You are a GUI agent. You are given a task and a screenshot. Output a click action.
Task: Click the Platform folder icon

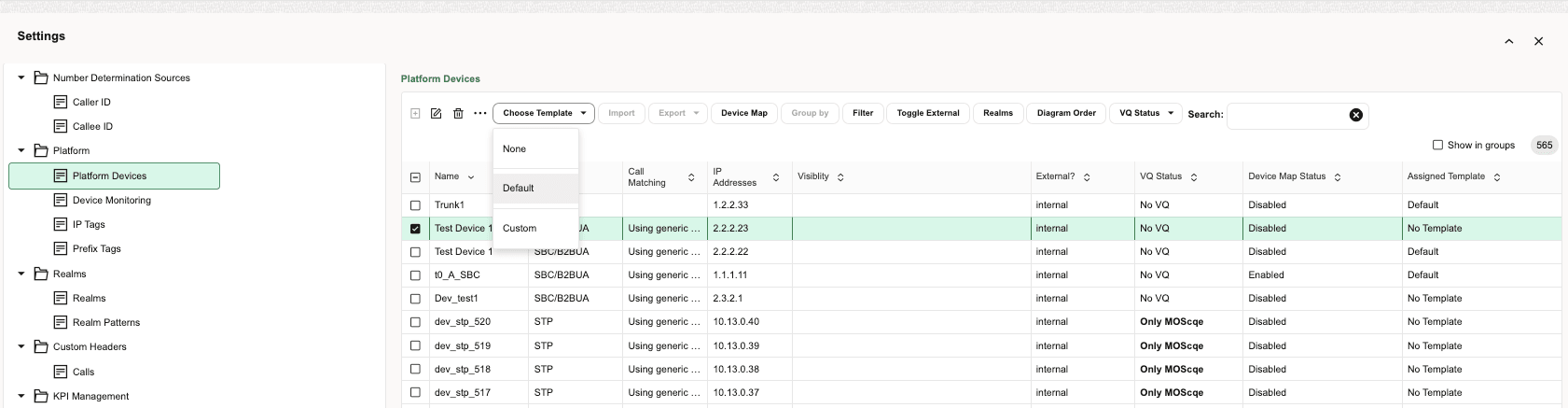pyautogui.click(x=41, y=150)
